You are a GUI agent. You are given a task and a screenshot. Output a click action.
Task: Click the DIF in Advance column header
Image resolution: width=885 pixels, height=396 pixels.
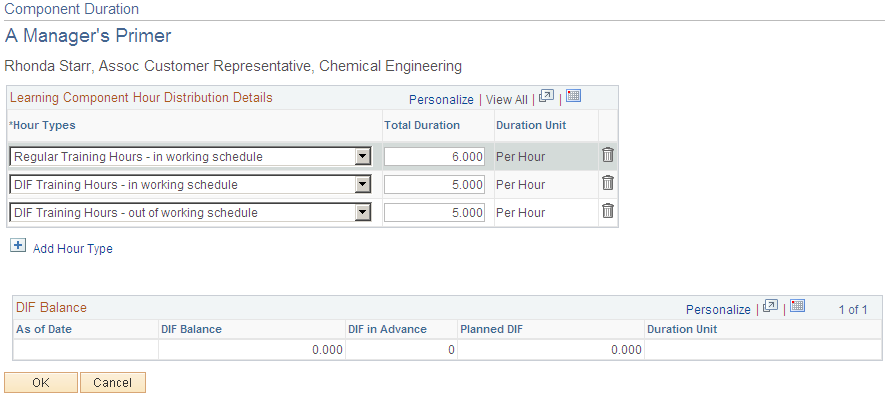click(387, 329)
